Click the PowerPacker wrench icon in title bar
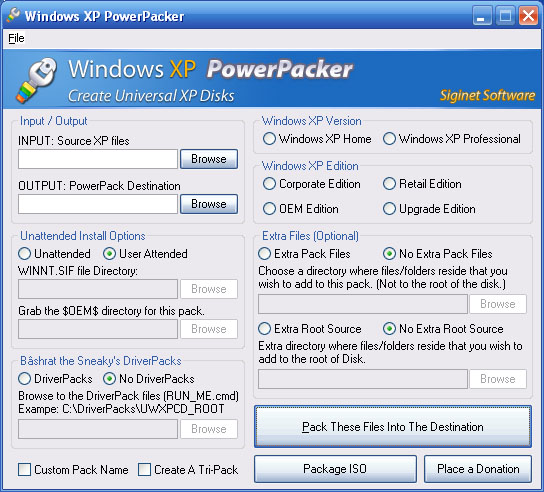The image size is (544, 492). click(x=13, y=15)
